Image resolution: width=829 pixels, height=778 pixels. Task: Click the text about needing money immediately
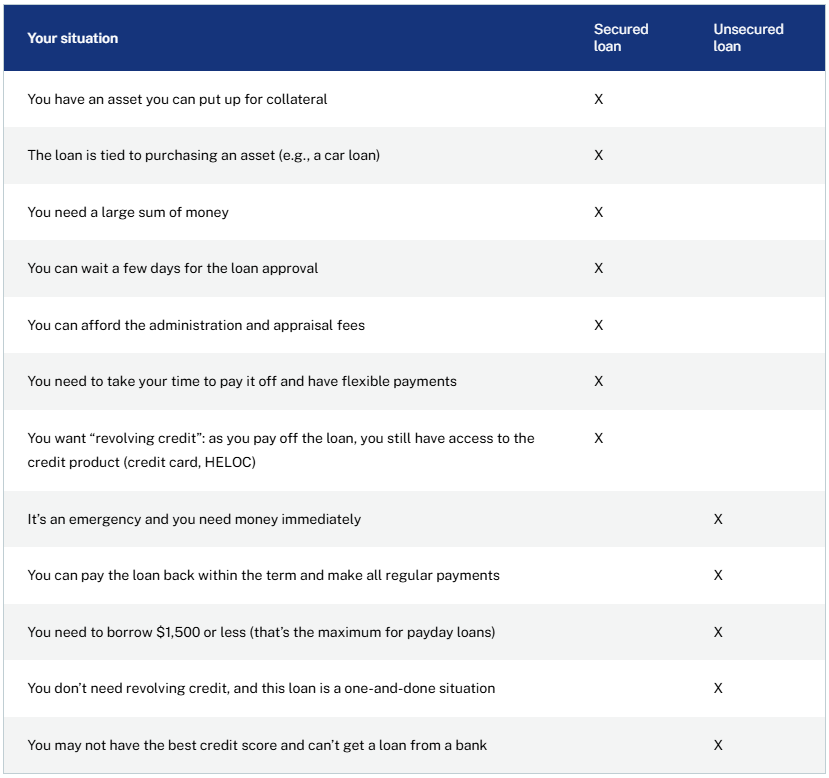click(194, 519)
